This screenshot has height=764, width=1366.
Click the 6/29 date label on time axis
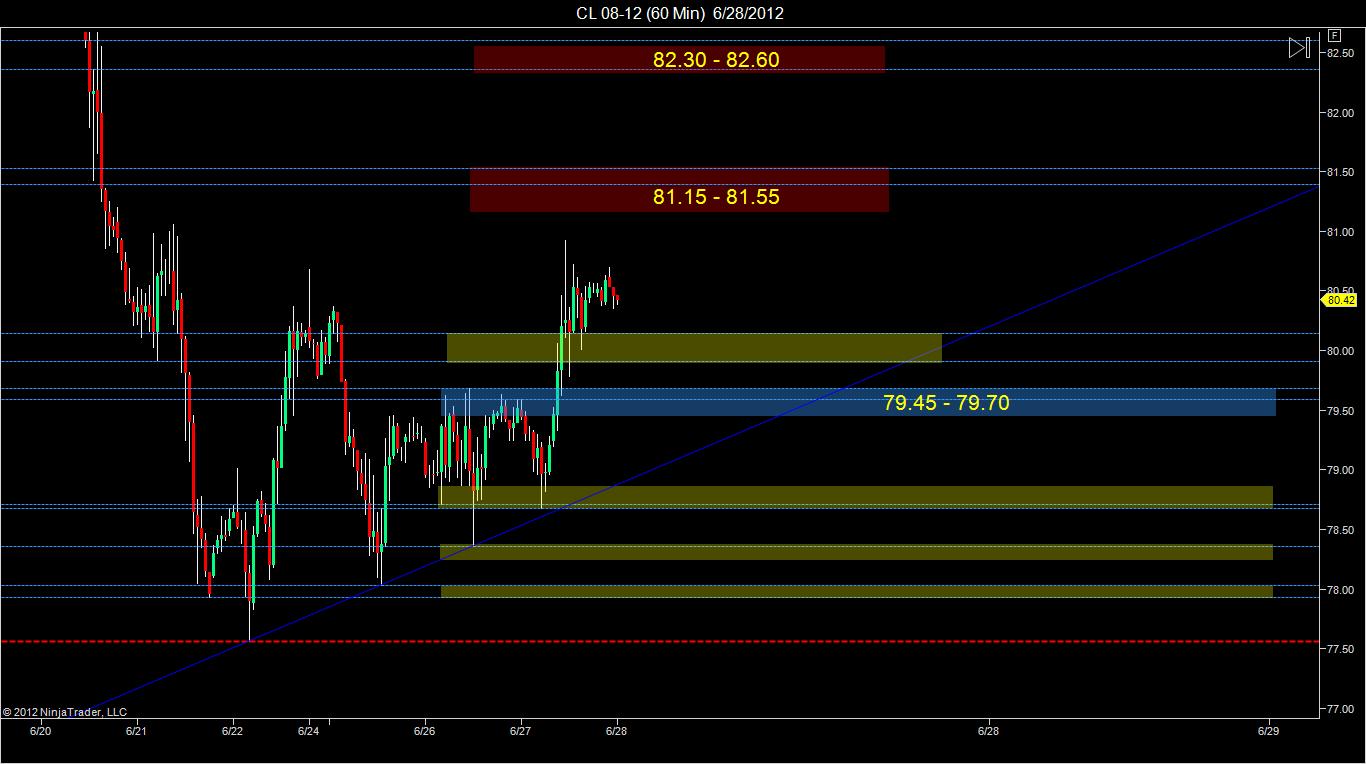[1270, 732]
